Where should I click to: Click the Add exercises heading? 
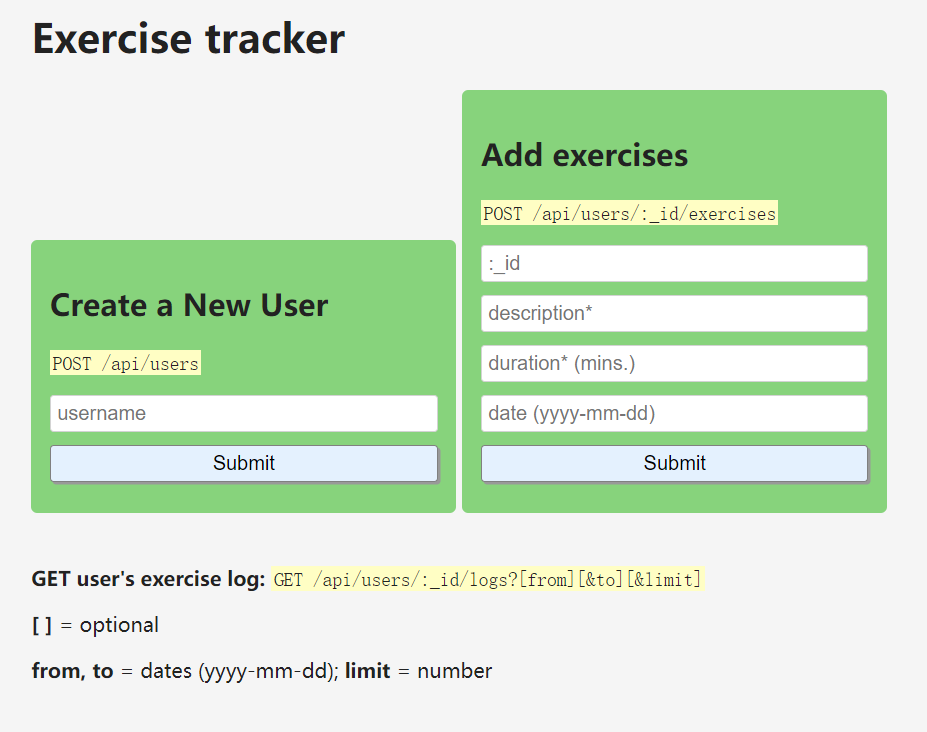pos(585,155)
